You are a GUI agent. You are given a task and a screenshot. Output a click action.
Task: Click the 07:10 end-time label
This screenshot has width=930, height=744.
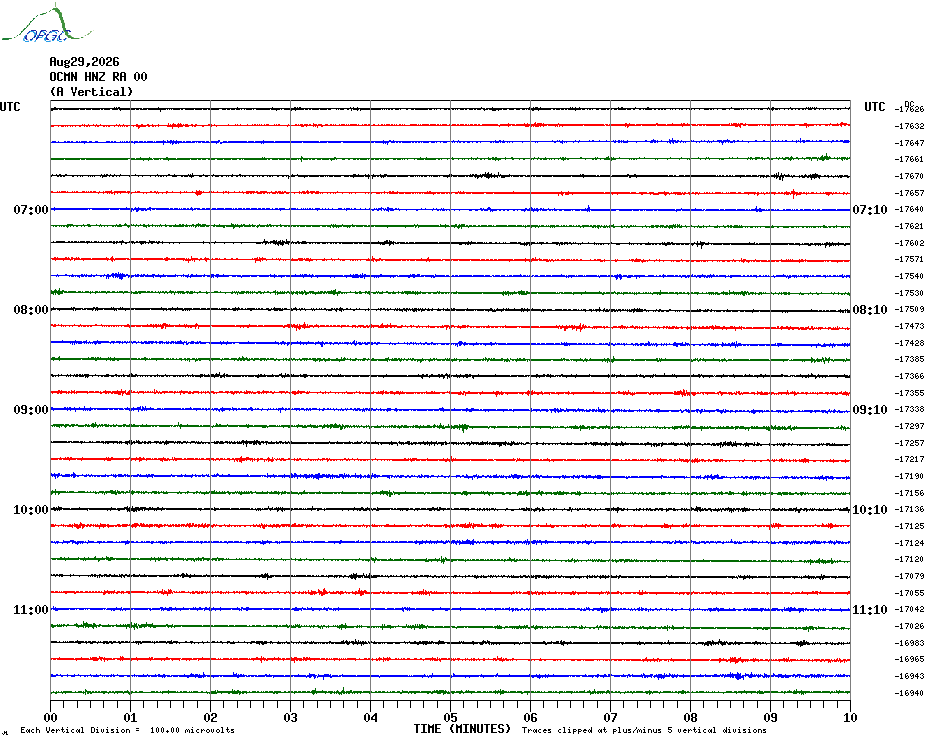(870, 209)
